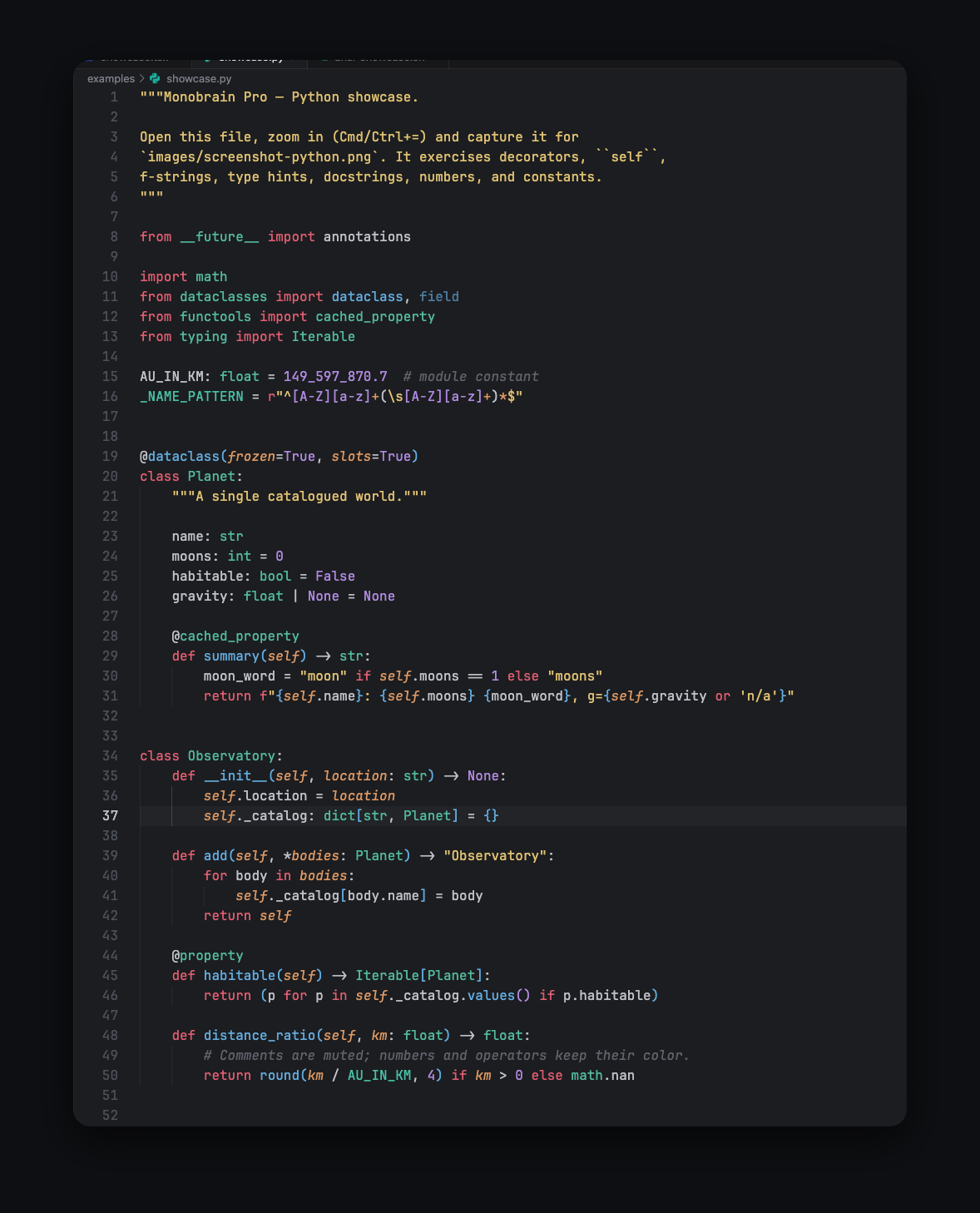
Task: Click the "distance_ratio" method name
Action: click(260, 1035)
